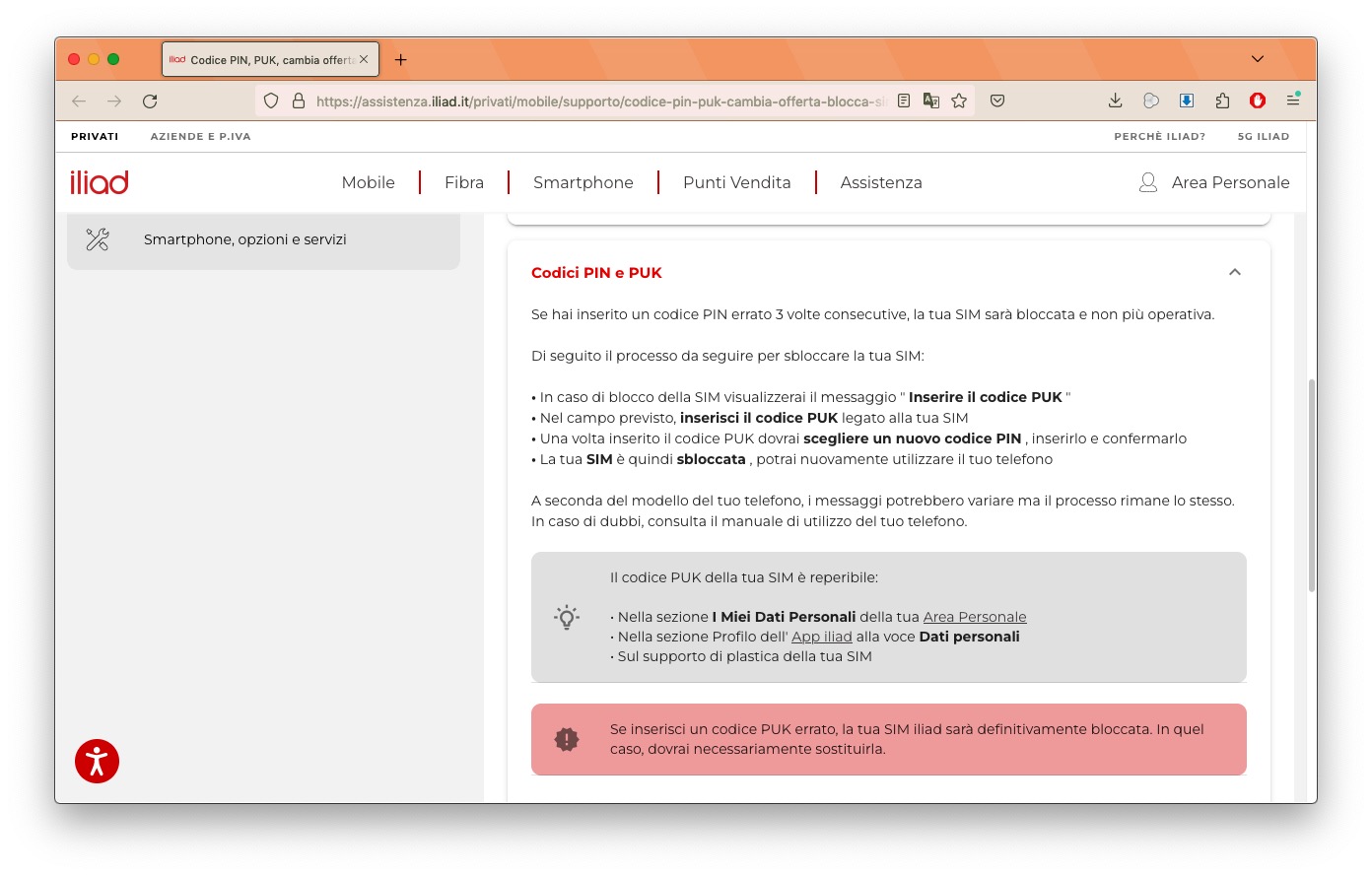Click the address bar URL field
Image resolution: width=1372 pixels, height=876 pixels.
pos(601,100)
